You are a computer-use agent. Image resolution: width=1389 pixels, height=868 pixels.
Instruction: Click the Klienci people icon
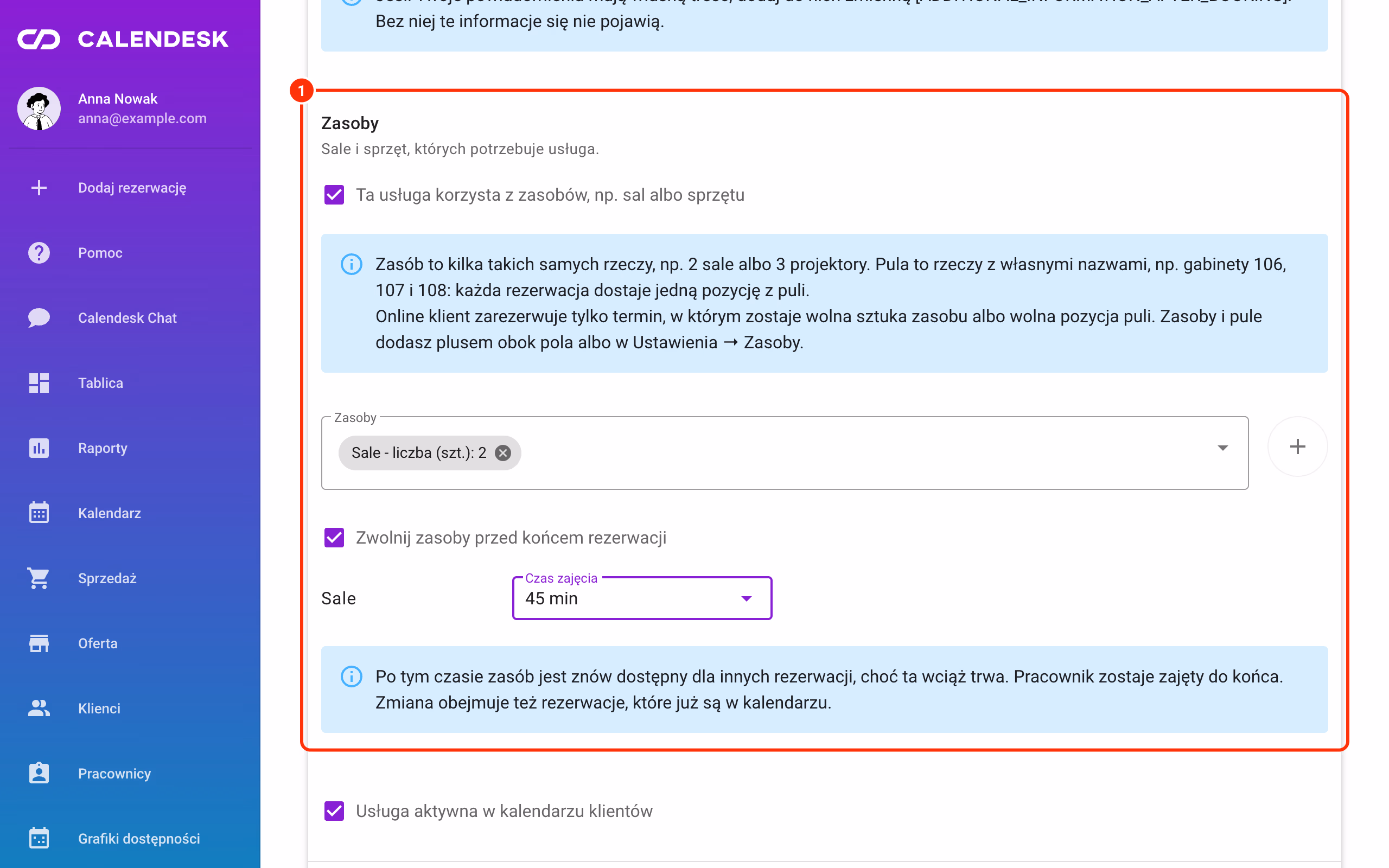[39, 709]
